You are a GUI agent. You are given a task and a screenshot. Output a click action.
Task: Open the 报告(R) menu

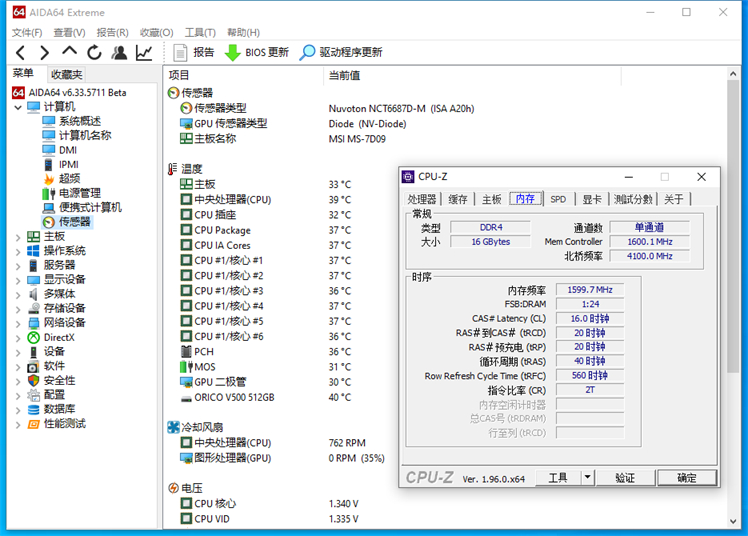tap(113, 32)
